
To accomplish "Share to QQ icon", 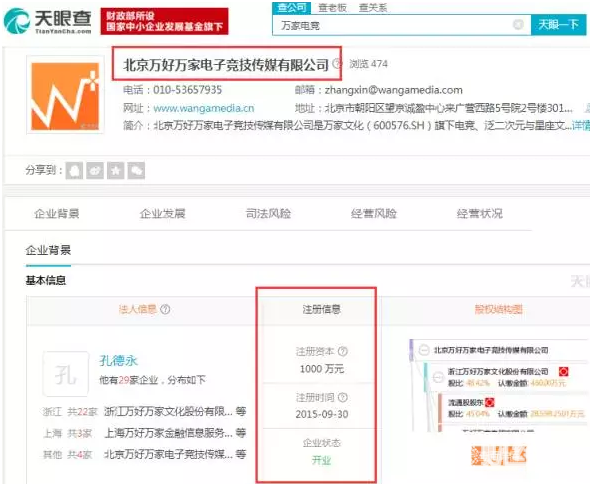I will (74, 170).
